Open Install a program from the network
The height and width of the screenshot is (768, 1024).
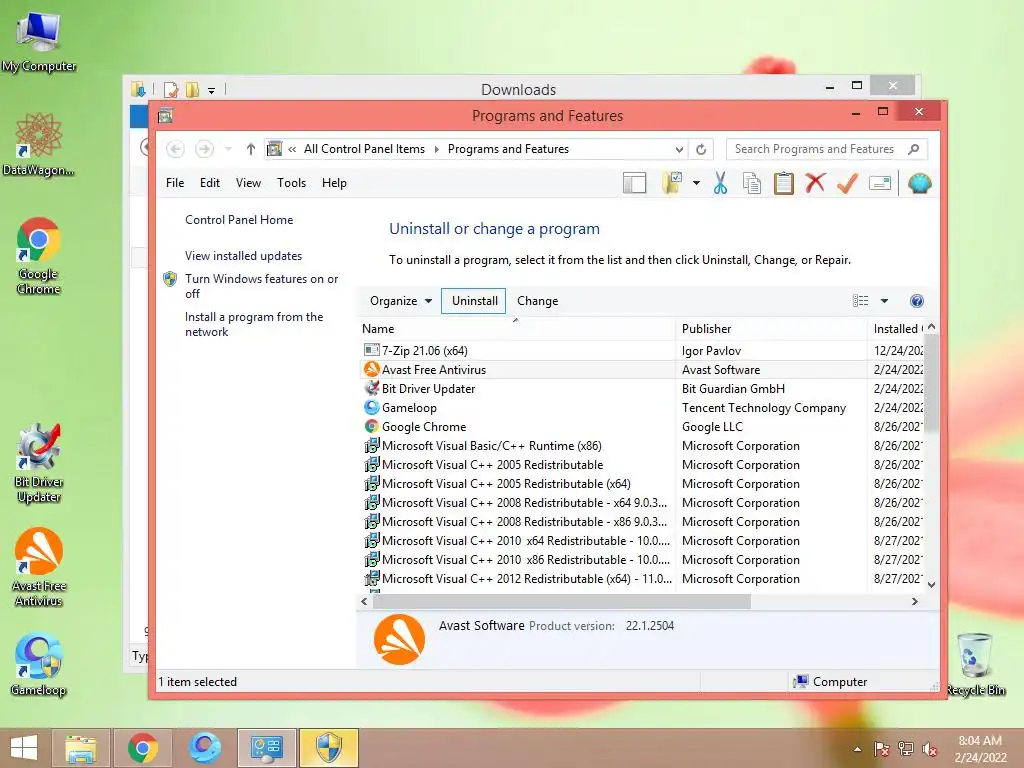click(254, 324)
